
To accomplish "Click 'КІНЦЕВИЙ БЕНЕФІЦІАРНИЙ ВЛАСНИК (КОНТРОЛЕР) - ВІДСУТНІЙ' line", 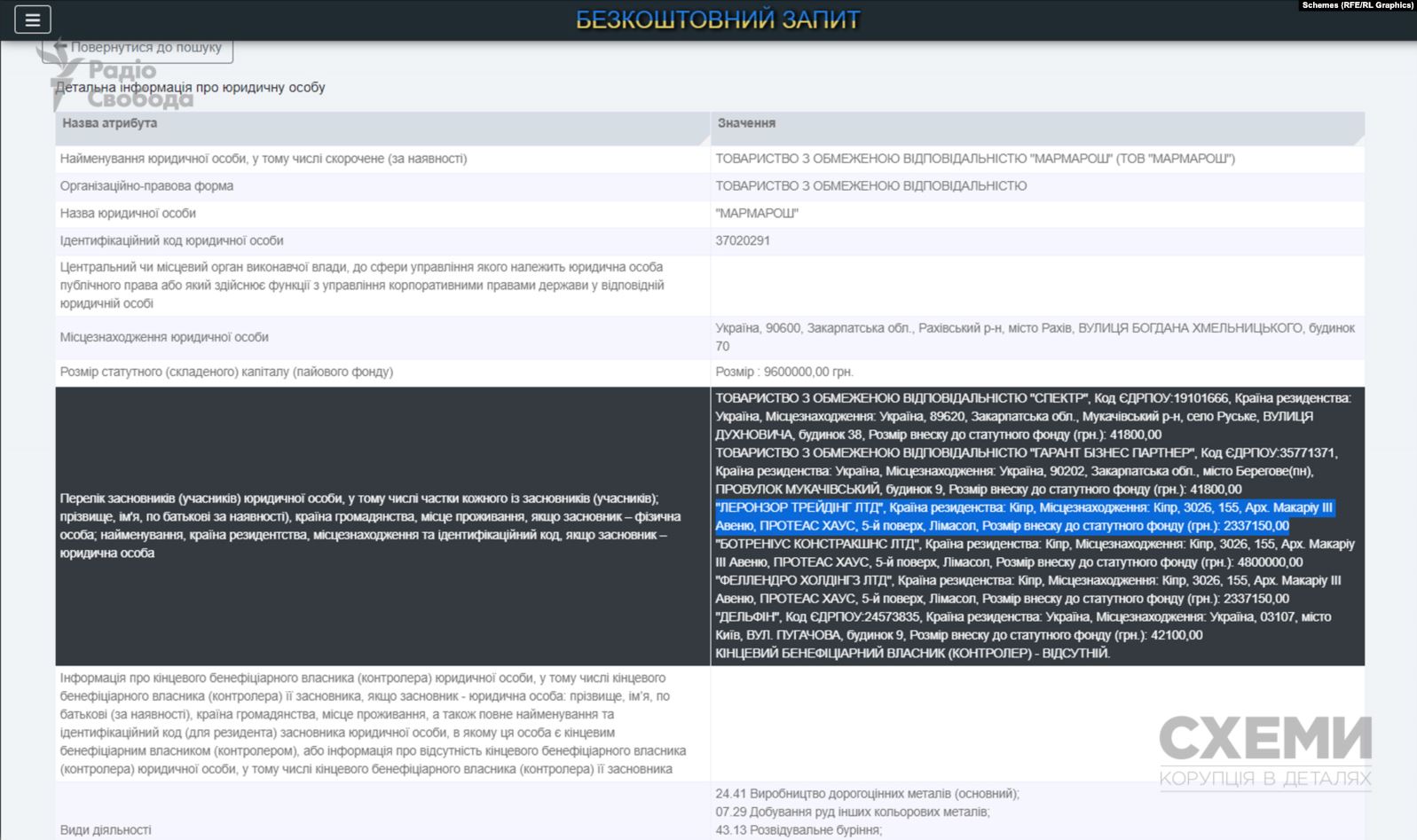I will (912, 654).
